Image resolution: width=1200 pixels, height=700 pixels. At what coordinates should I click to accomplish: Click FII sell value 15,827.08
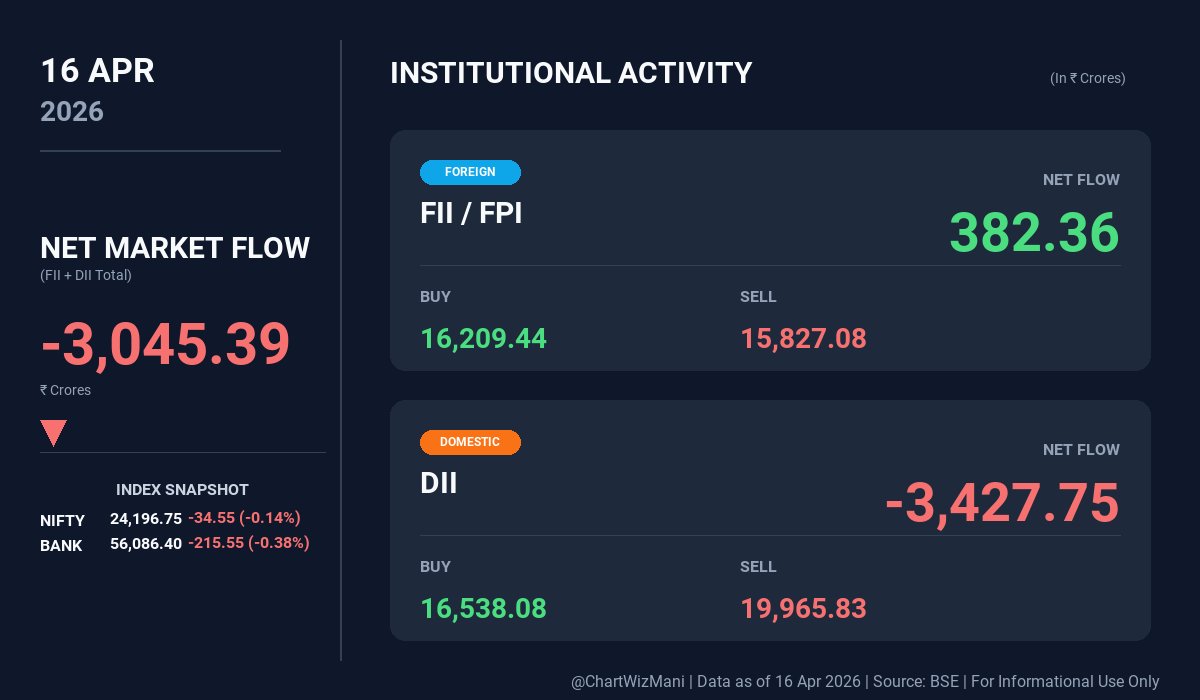coord(803,339)
